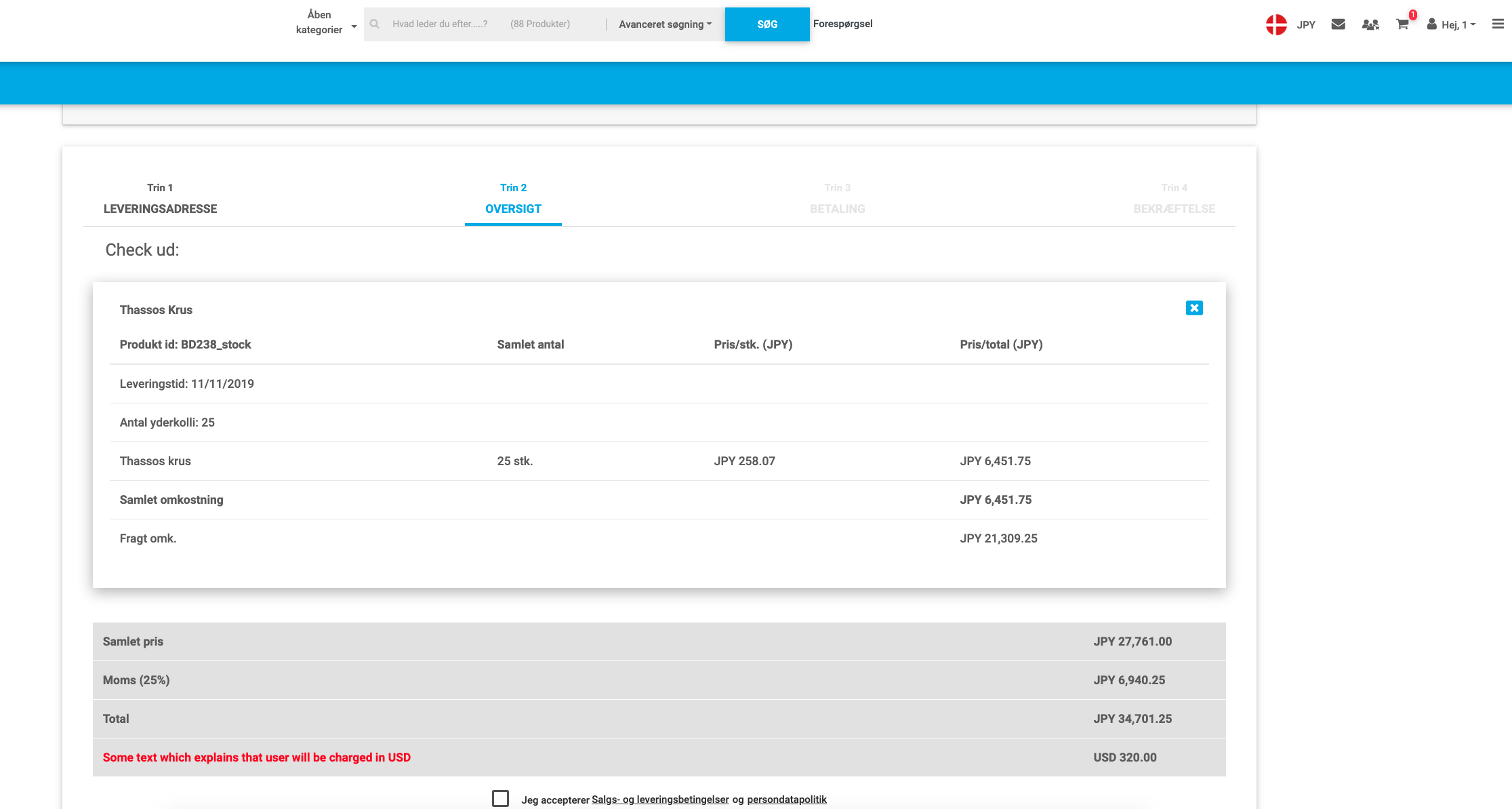Viewport: 1512px width, 809px height.
Task: Change the JPY currency selector
Action: pyautogui.click(x=1306, y=24)
